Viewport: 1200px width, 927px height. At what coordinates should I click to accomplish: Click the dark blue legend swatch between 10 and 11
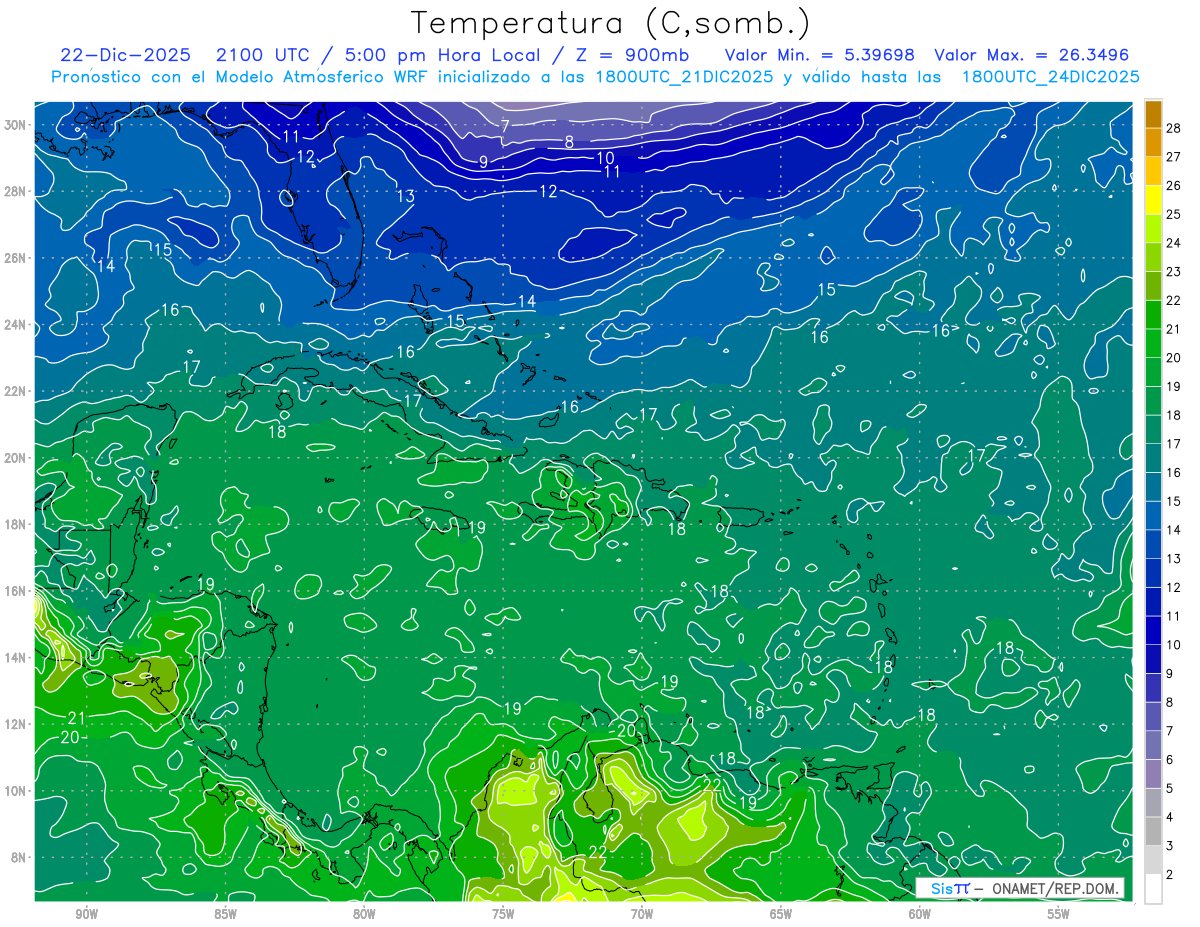(x=1154, y=631)
